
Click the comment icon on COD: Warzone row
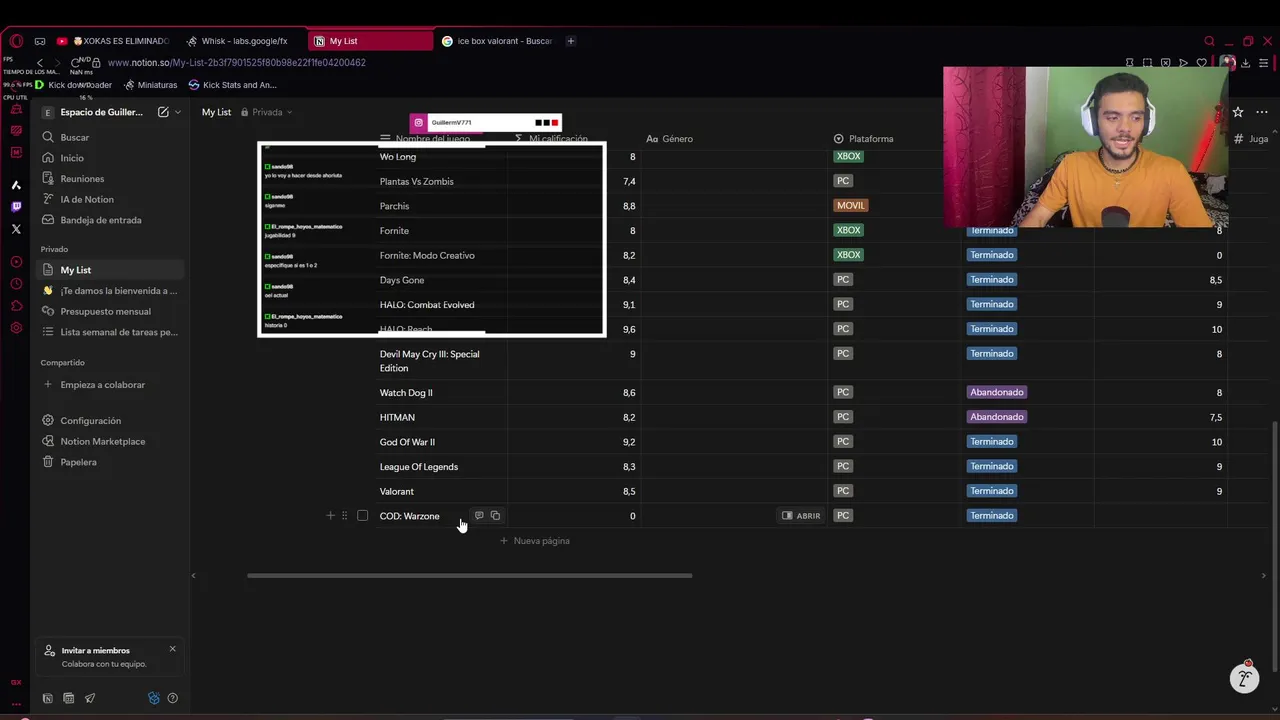479,516
